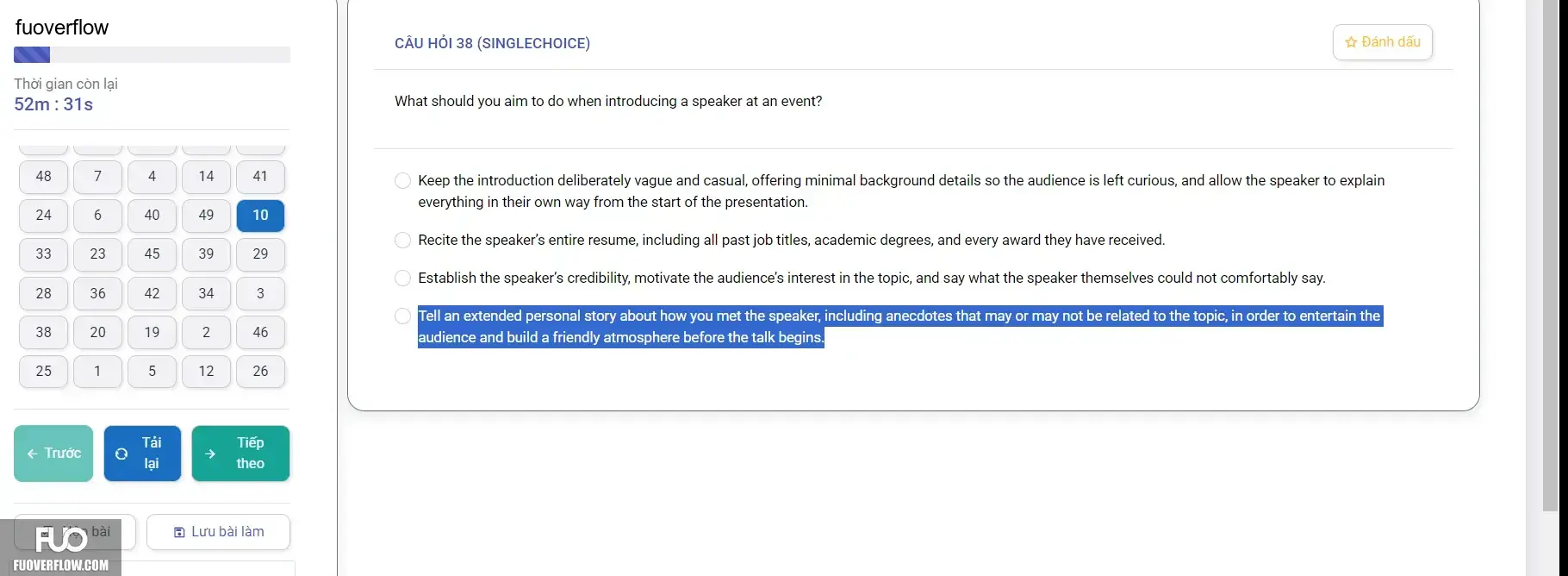
Task: Click the fuoverflow site title
Action: click(x=62, y=28)
